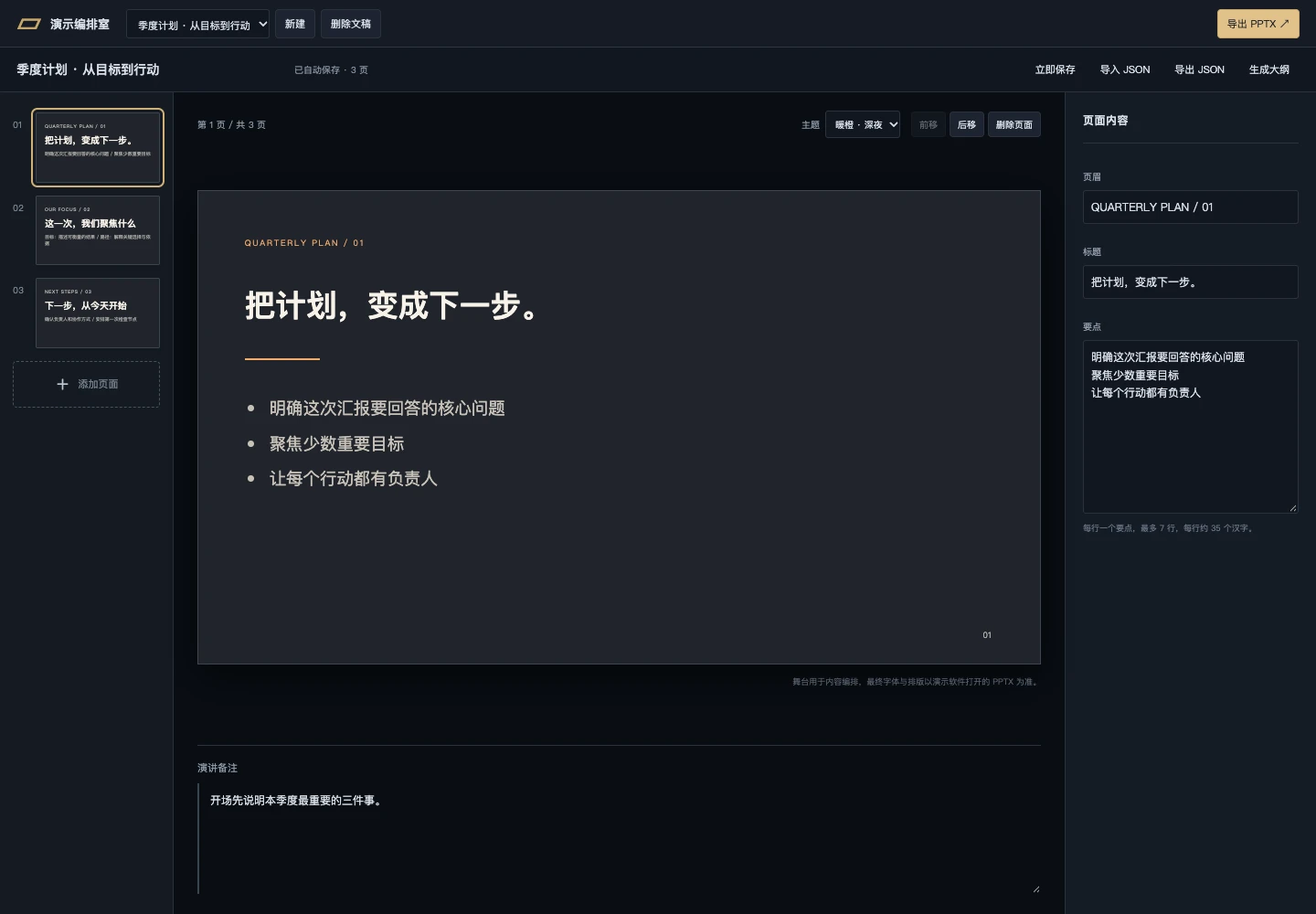Click the 新建 button

[x=294, y=24]
